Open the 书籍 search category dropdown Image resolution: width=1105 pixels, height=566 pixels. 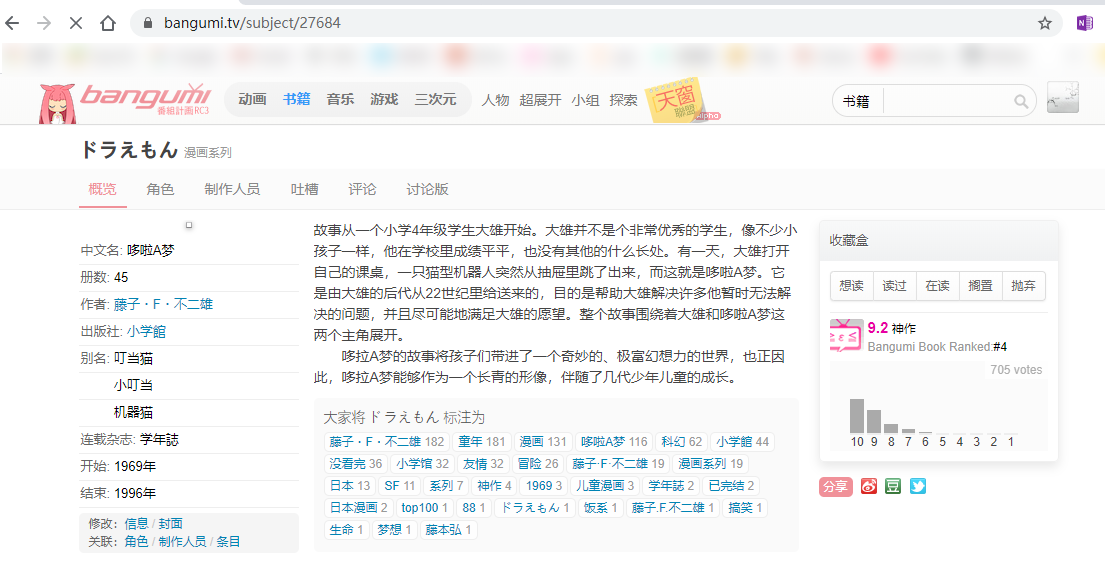click(856, 101)
